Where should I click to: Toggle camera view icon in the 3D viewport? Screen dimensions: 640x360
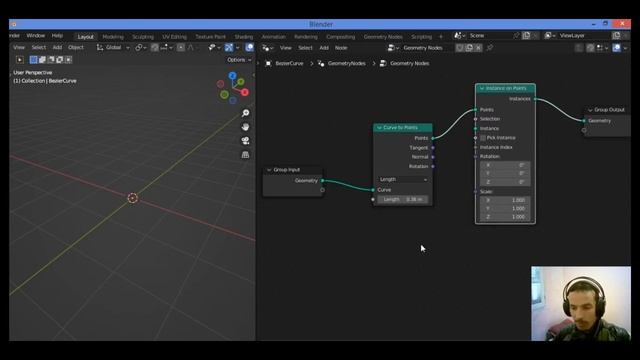tap(245, 141)
